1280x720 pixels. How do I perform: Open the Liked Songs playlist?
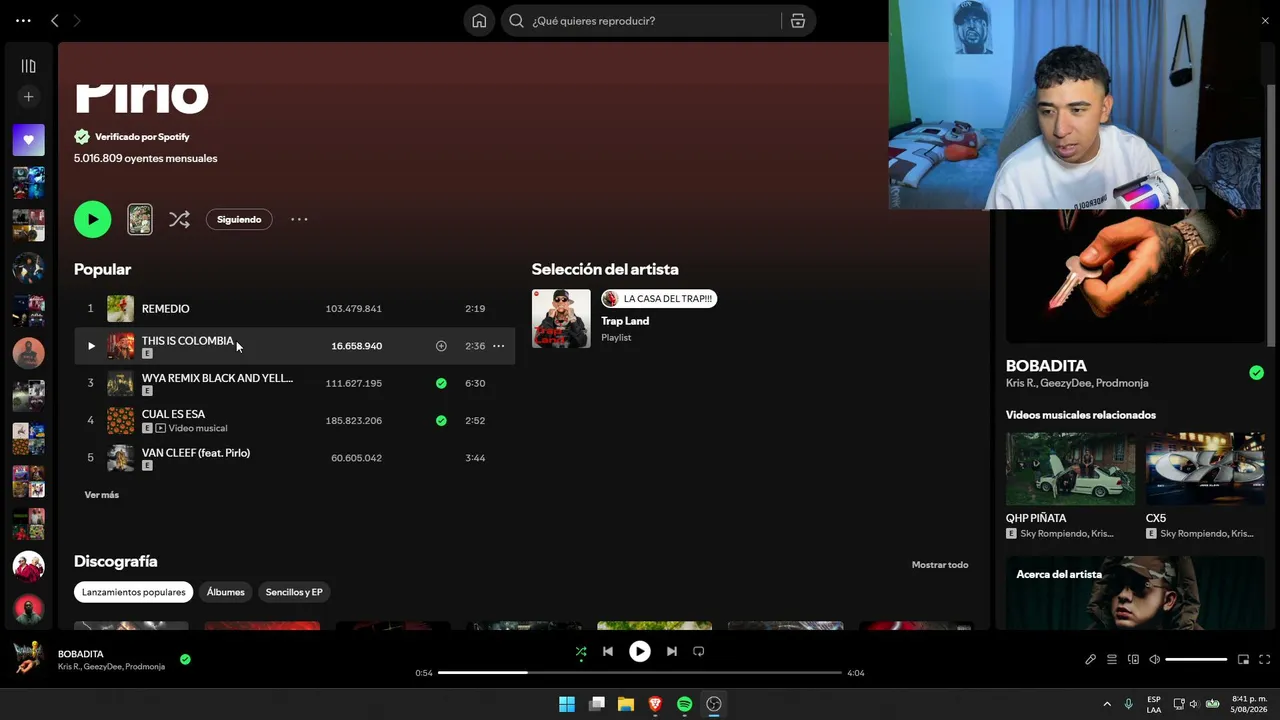28,140
